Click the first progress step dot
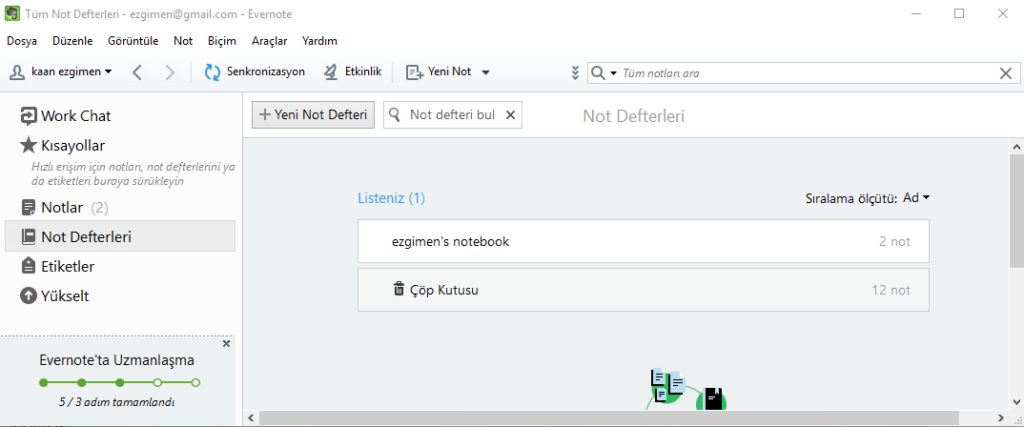The image size is (1024, 427). click(43, 383)
